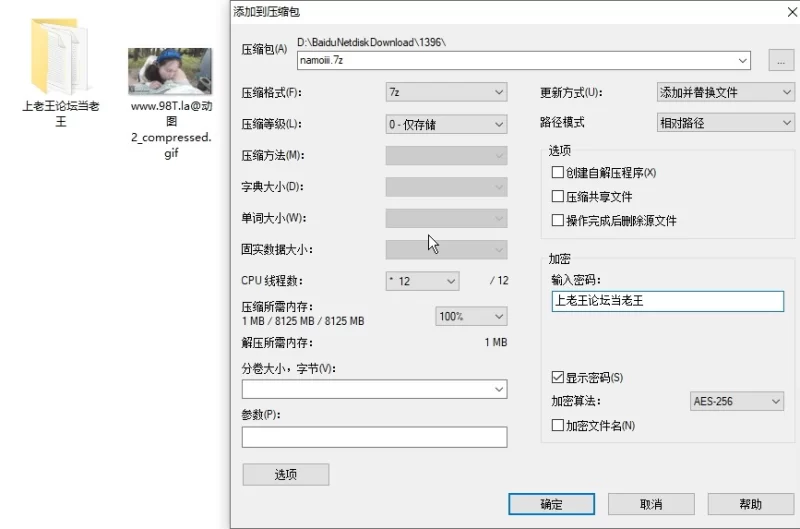Open the 路径模式 相对路径 dropdown
The height and width of the screenshot is (529, 800).
tap(726, 123)
